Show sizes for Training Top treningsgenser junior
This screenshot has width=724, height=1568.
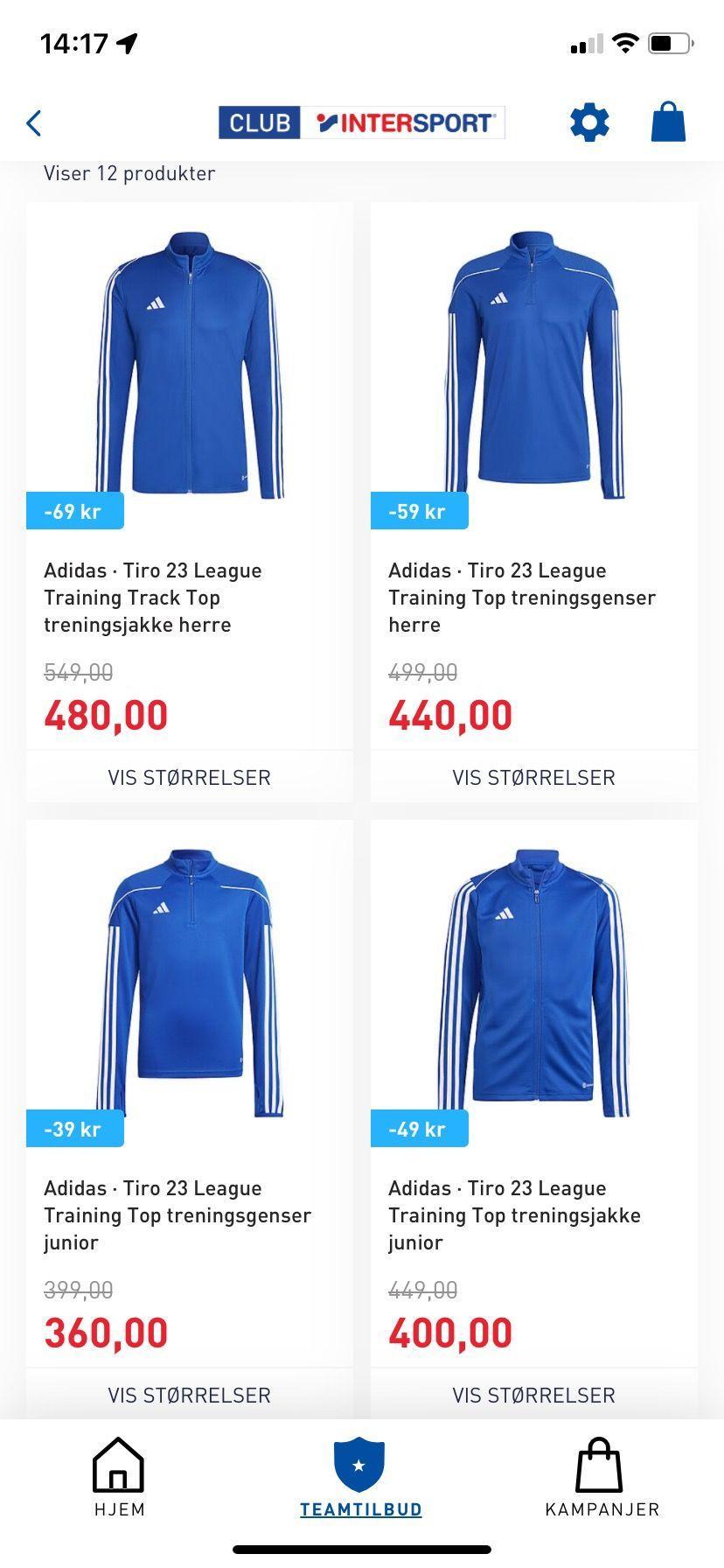tap(190, 1394)
